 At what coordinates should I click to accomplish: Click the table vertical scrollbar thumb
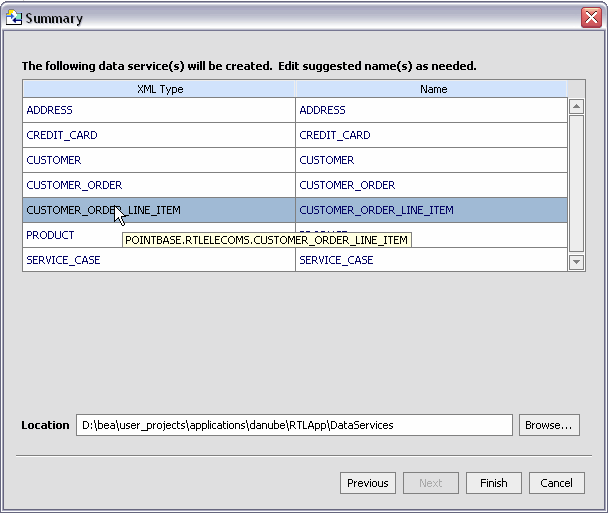[x=576, y=183]
